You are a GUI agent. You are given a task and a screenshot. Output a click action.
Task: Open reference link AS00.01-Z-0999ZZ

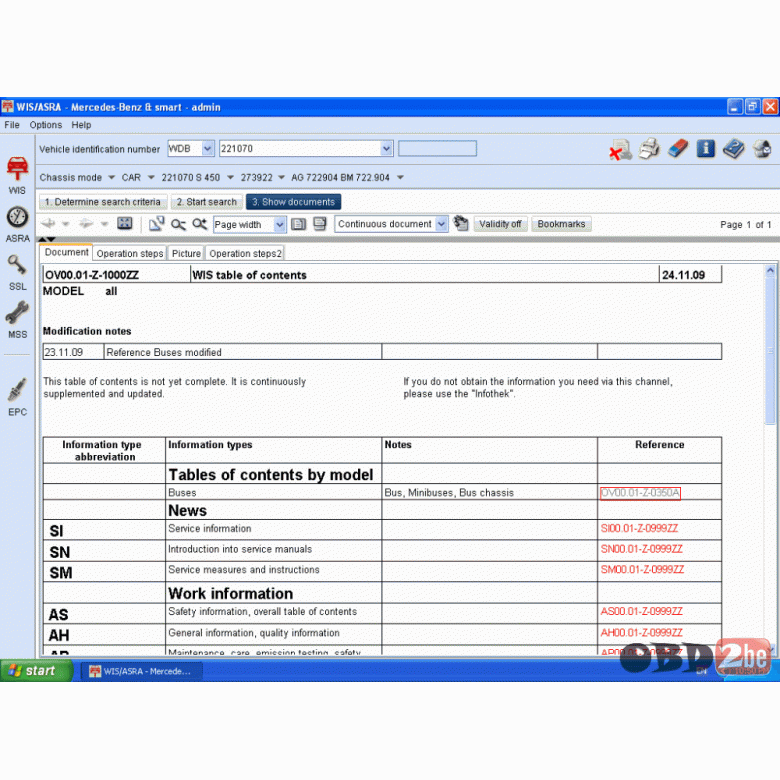click(x=641, y=611)
